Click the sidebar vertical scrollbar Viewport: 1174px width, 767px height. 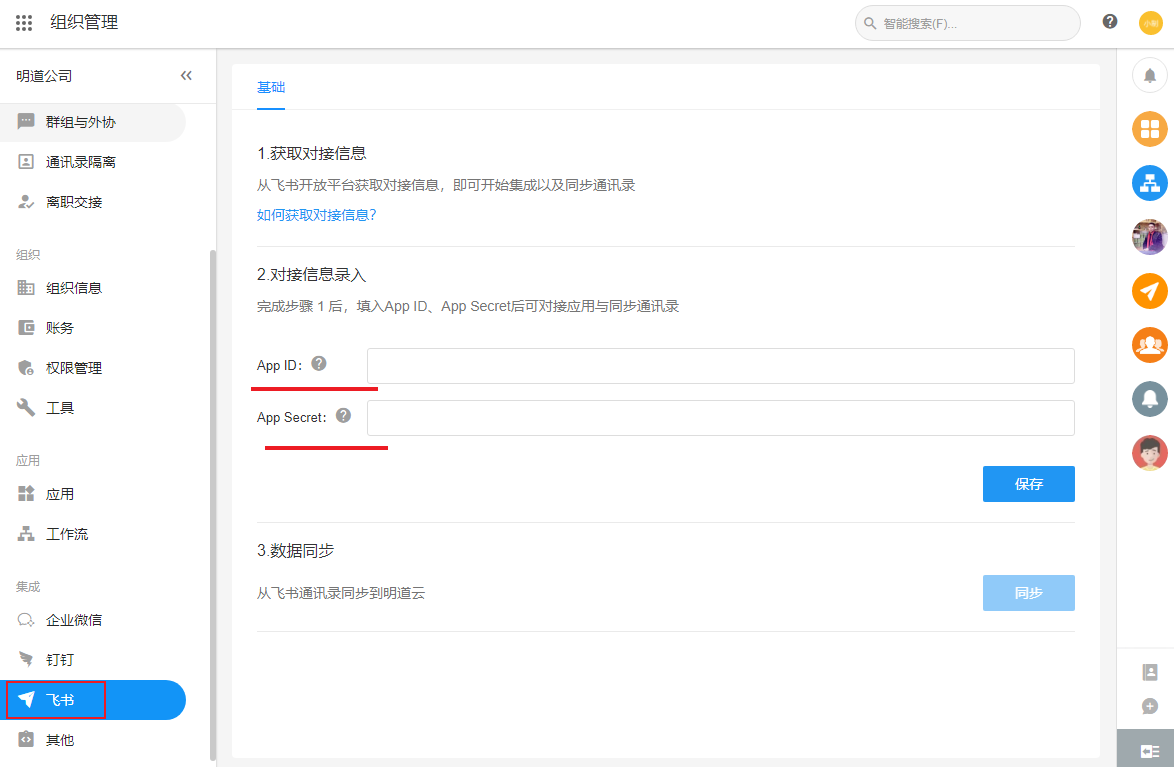[x=213, y=506]
